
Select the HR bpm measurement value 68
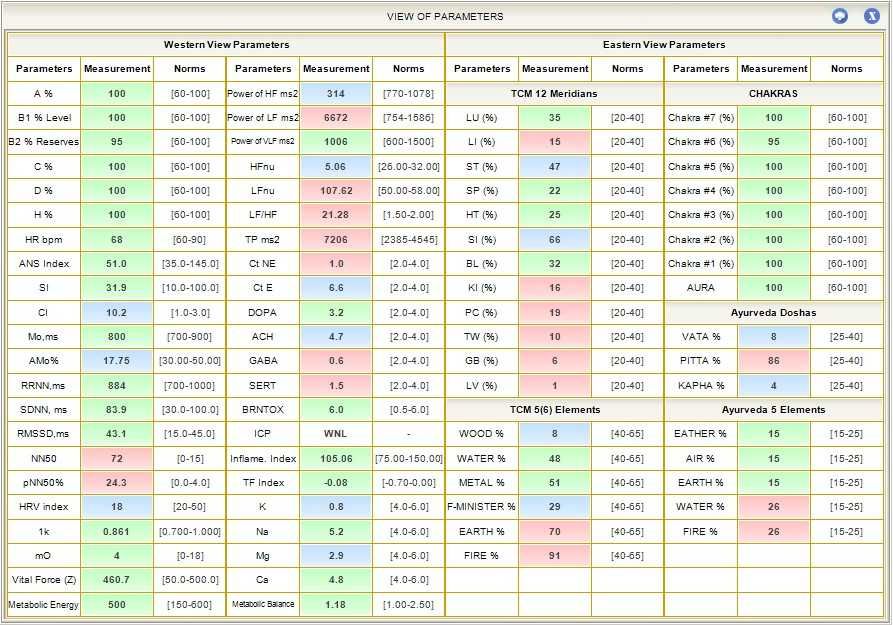coord(117,240)
